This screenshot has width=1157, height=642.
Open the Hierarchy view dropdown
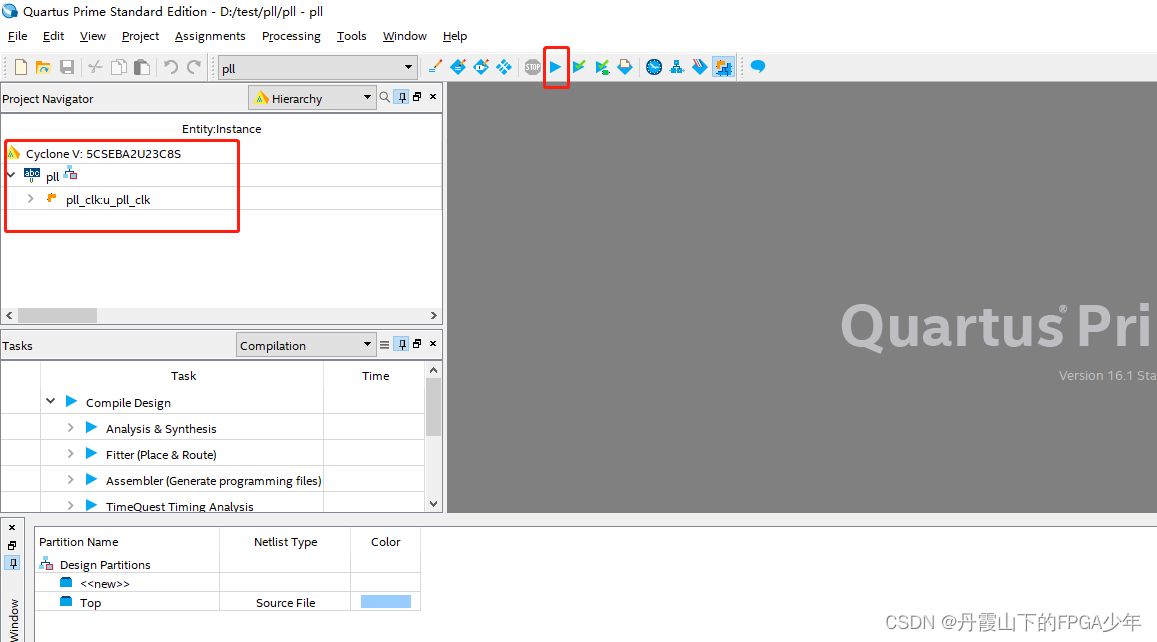click(367, 97)
